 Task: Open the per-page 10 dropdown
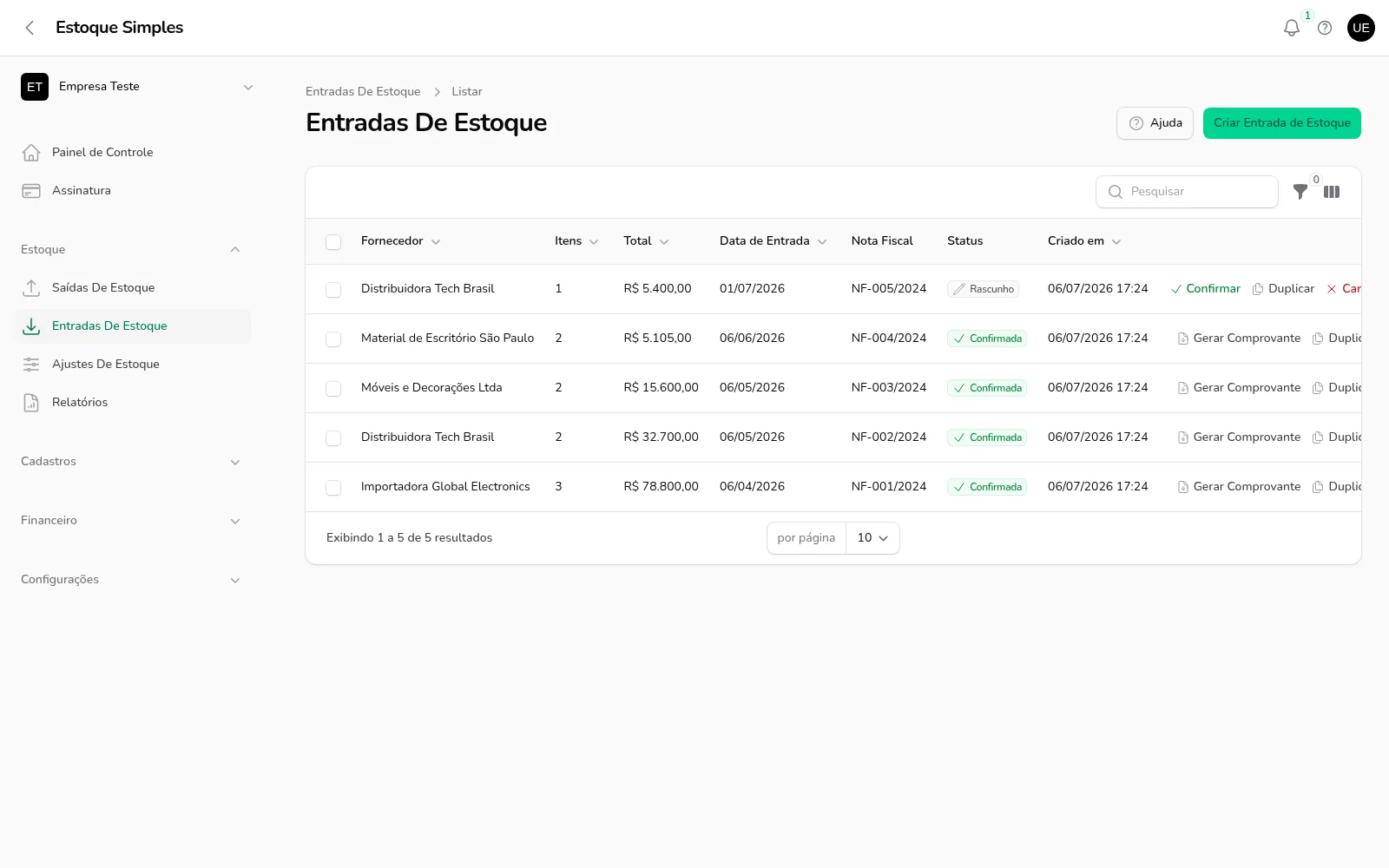tap(872, 538)
